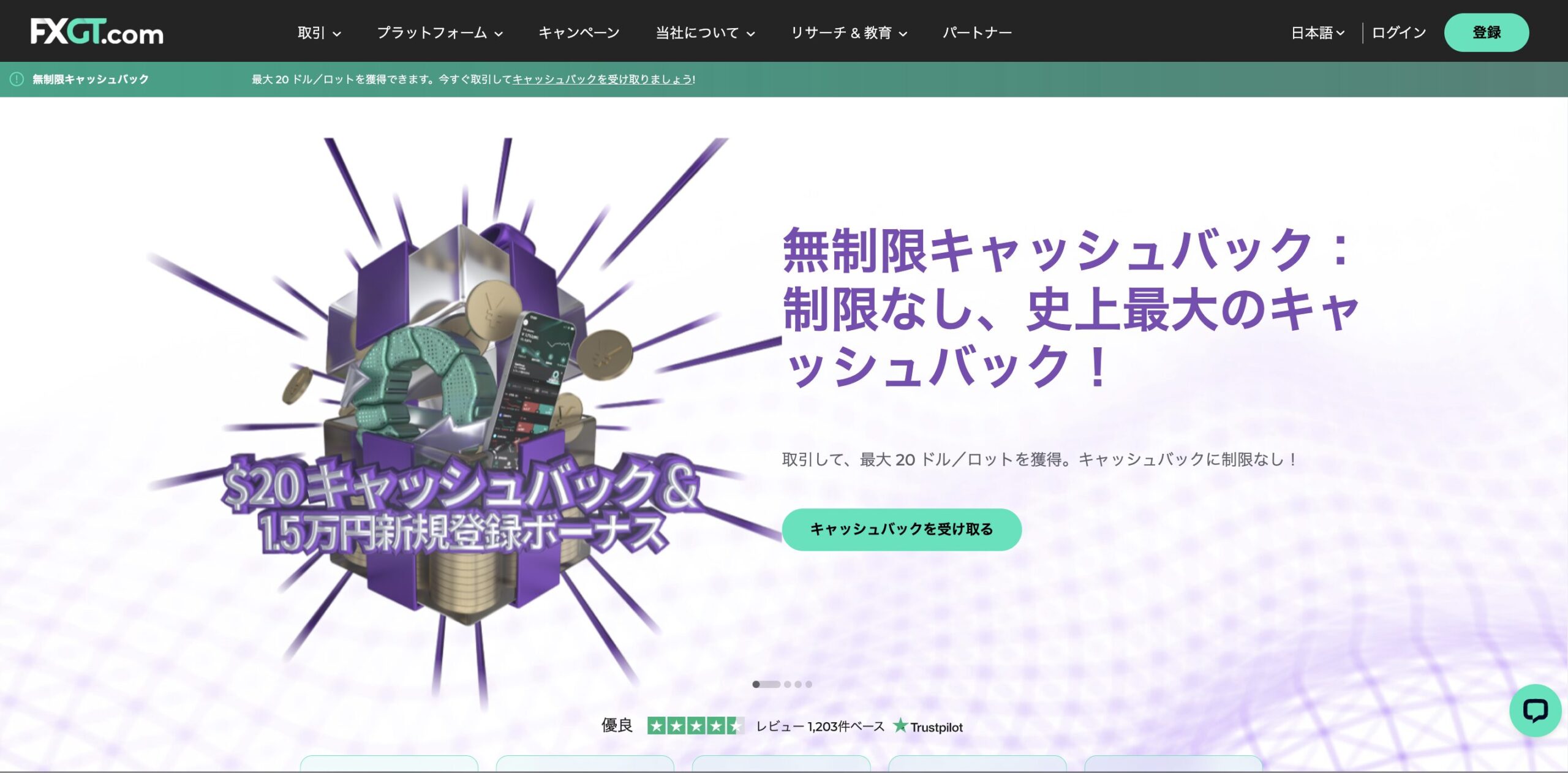This screenshot has width=1568, height=773.
Task: Click the キャッシュバックを受け取る button
Action: 902,529
